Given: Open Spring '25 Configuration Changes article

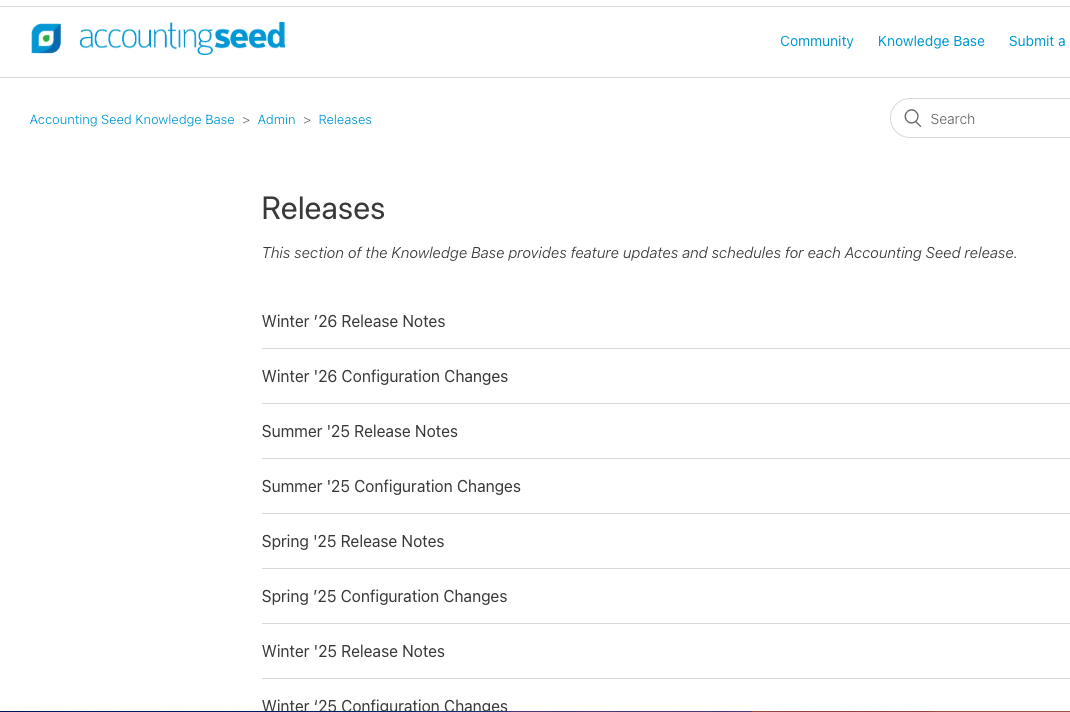Looking at the screenshot, I should pos(384,596).
